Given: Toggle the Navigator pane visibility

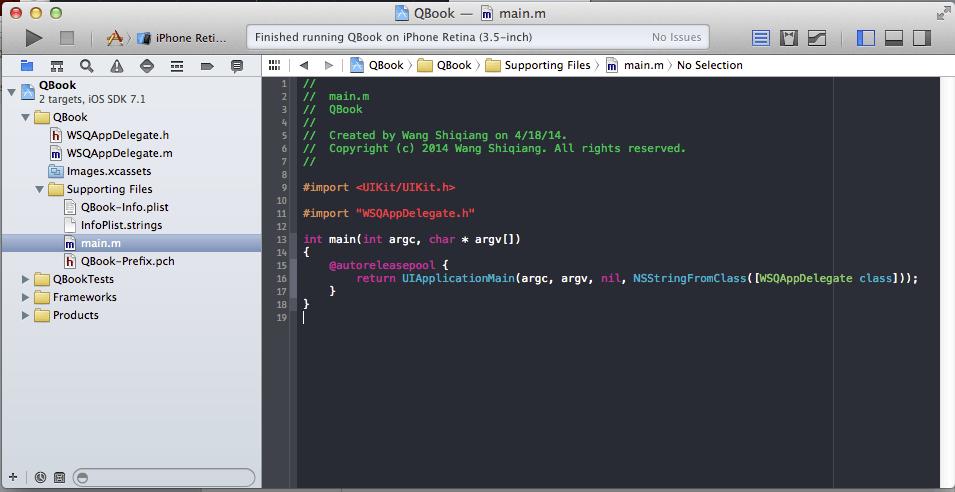Looking at the screenshot, I should point(865,38).
